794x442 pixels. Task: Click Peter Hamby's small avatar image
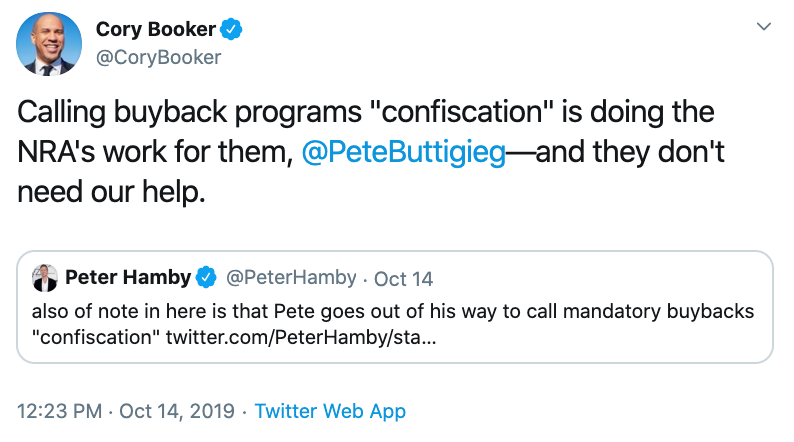[x=44, y=277]
